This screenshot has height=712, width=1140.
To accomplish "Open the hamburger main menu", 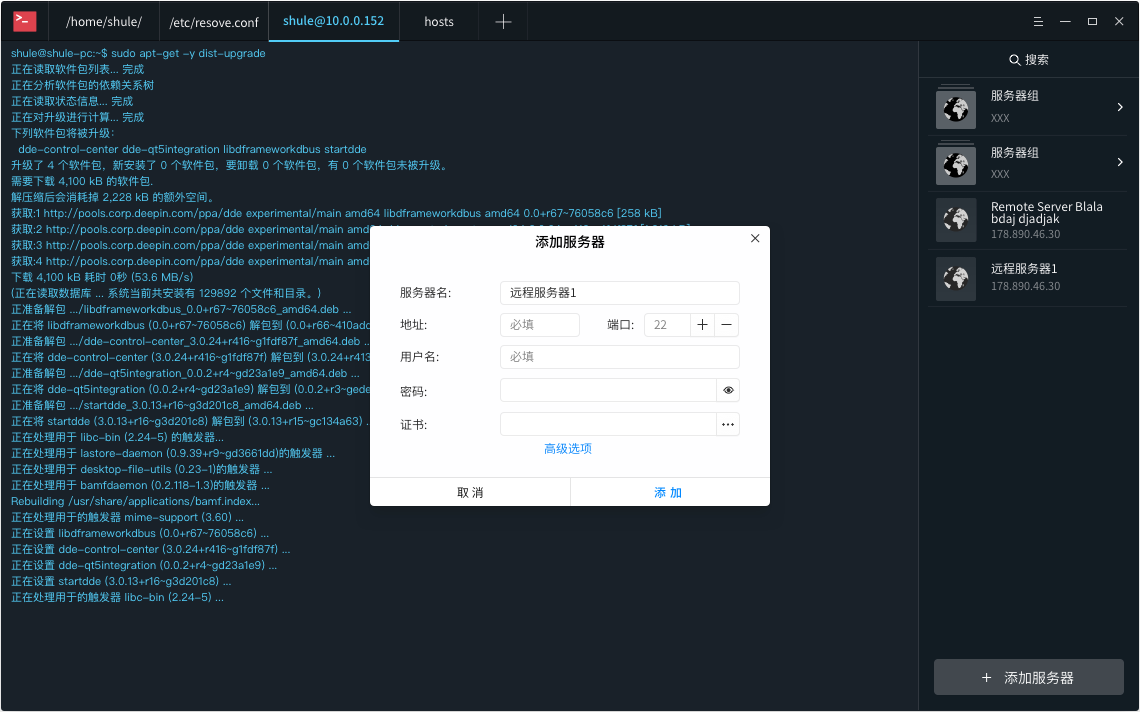I will [x=1039, y=21].
